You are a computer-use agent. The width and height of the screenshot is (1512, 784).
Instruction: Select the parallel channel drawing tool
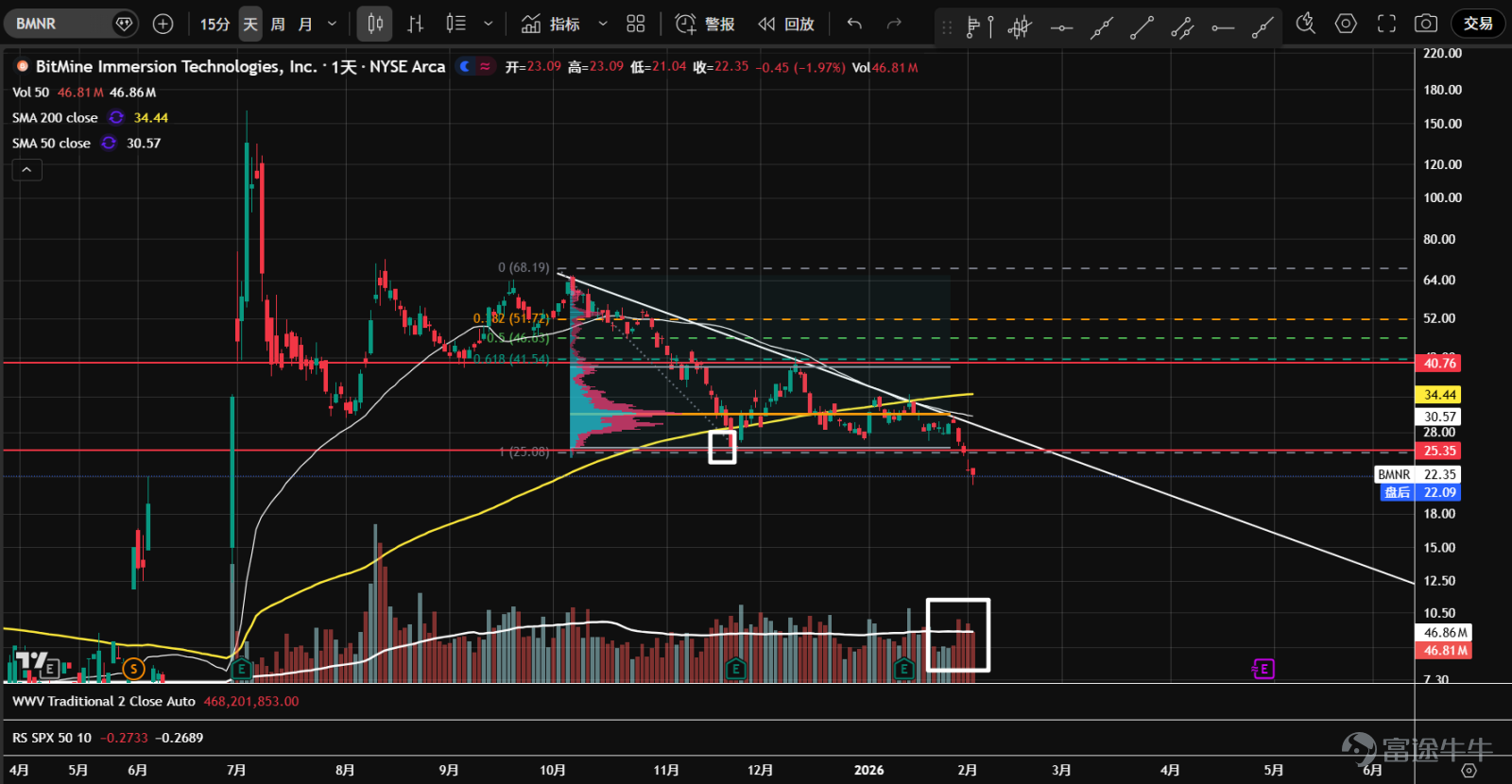coord(1182,26)
